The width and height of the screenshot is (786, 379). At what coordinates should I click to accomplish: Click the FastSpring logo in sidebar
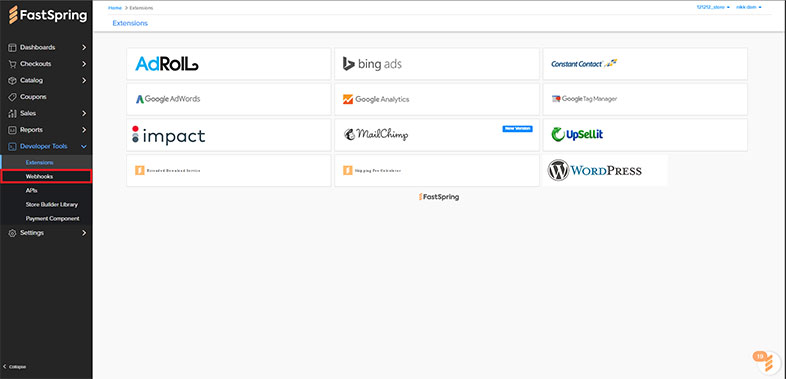(47, 15)
